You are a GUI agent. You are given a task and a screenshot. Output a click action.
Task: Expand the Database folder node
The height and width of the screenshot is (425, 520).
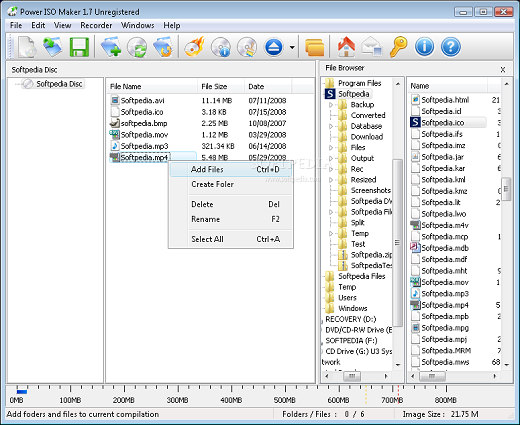[331, 126]
